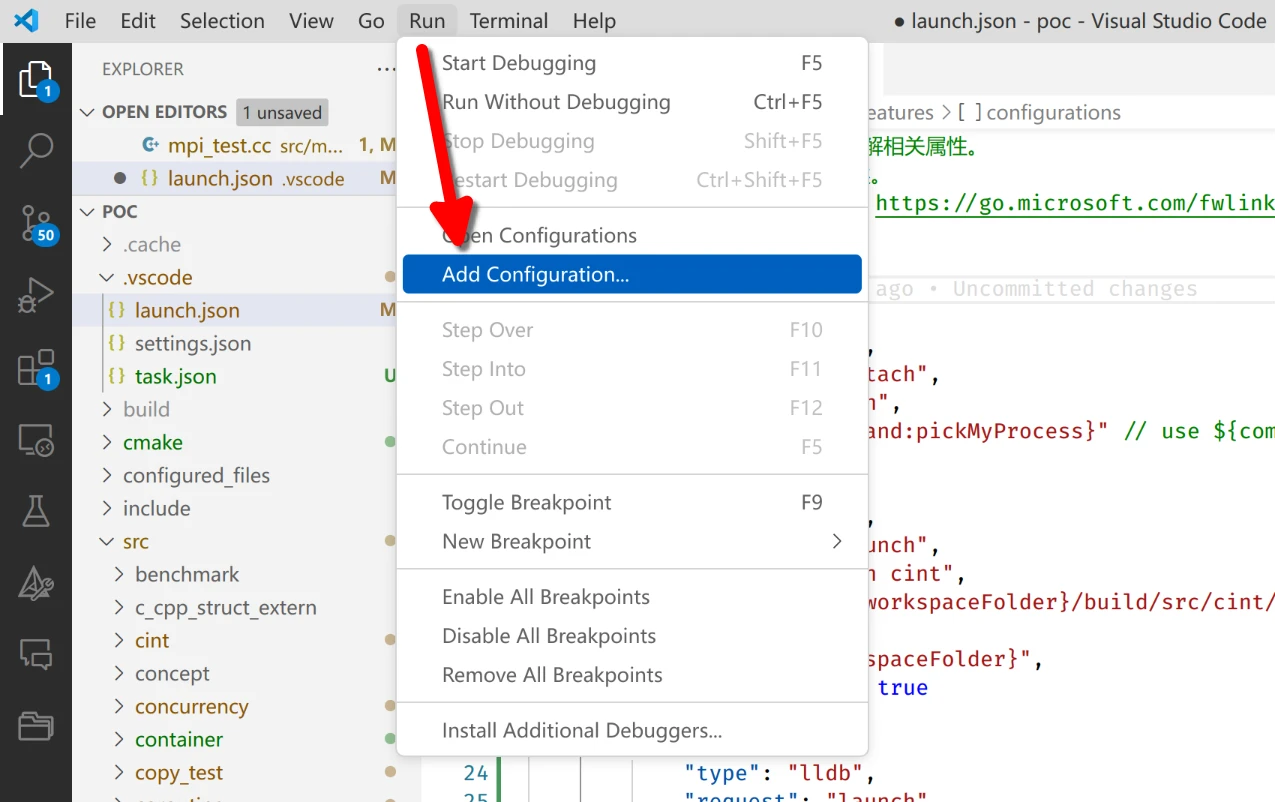Select Toggle Breakpoint menu entry
This screenshot has width=1276, height=802.
tap(632, 502)
